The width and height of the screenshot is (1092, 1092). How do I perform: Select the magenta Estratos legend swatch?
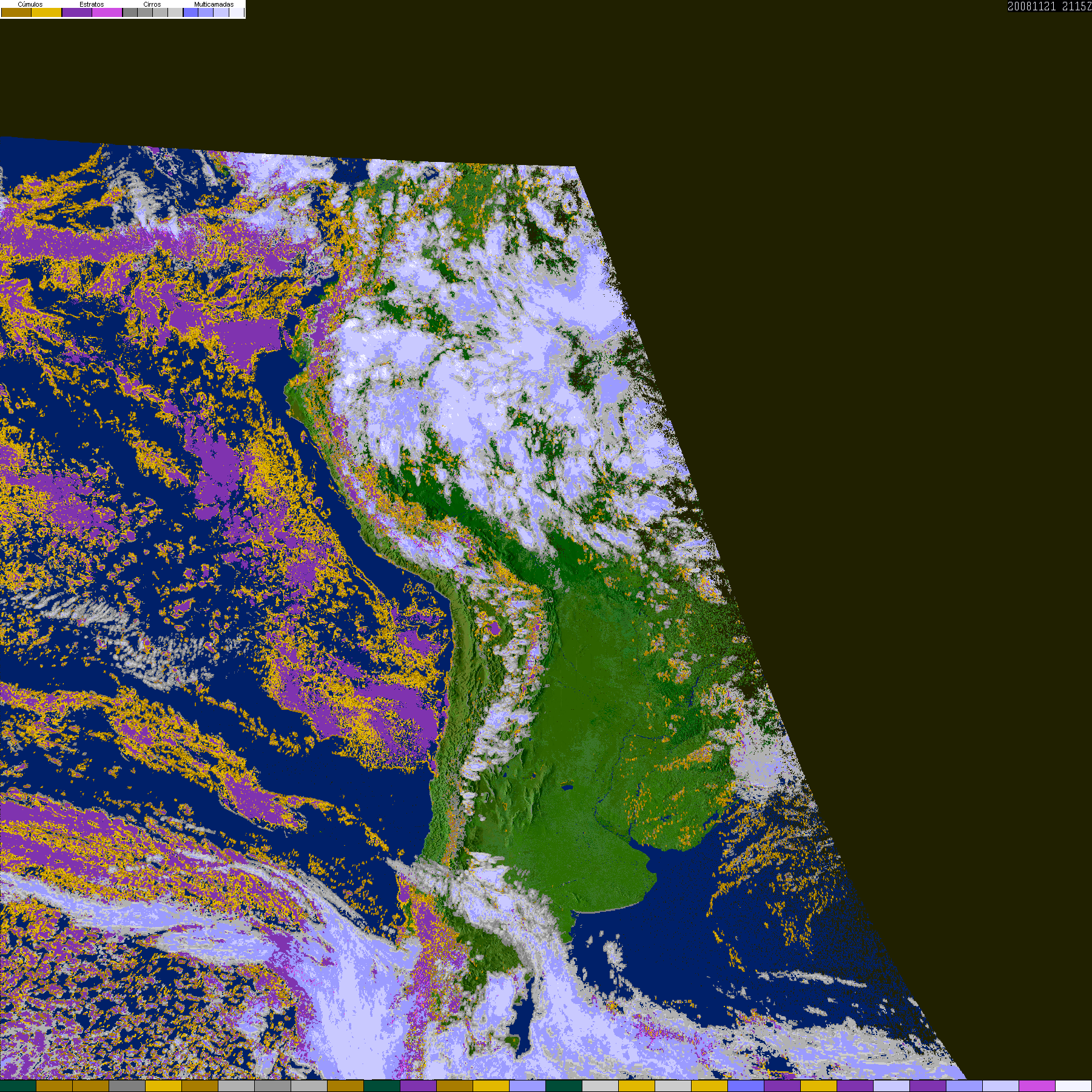click(x=107, y=12)
